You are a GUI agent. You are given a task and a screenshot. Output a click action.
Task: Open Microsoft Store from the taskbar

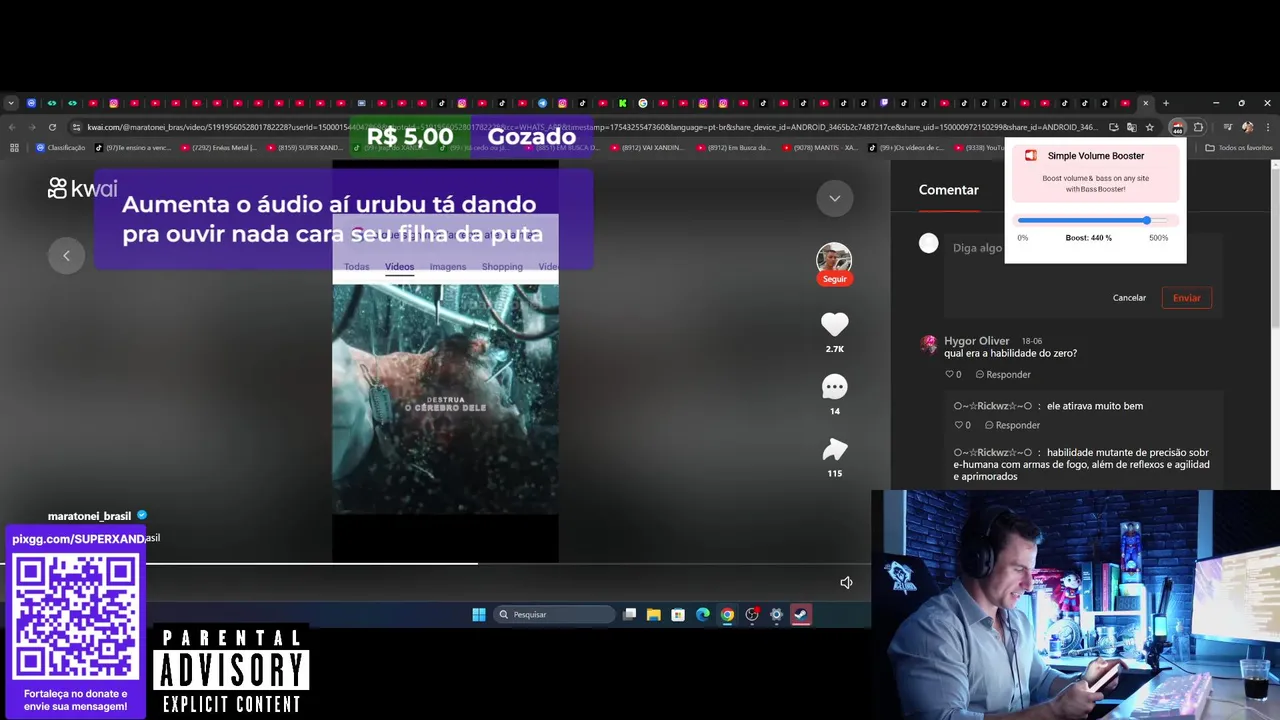pos(678,615)
